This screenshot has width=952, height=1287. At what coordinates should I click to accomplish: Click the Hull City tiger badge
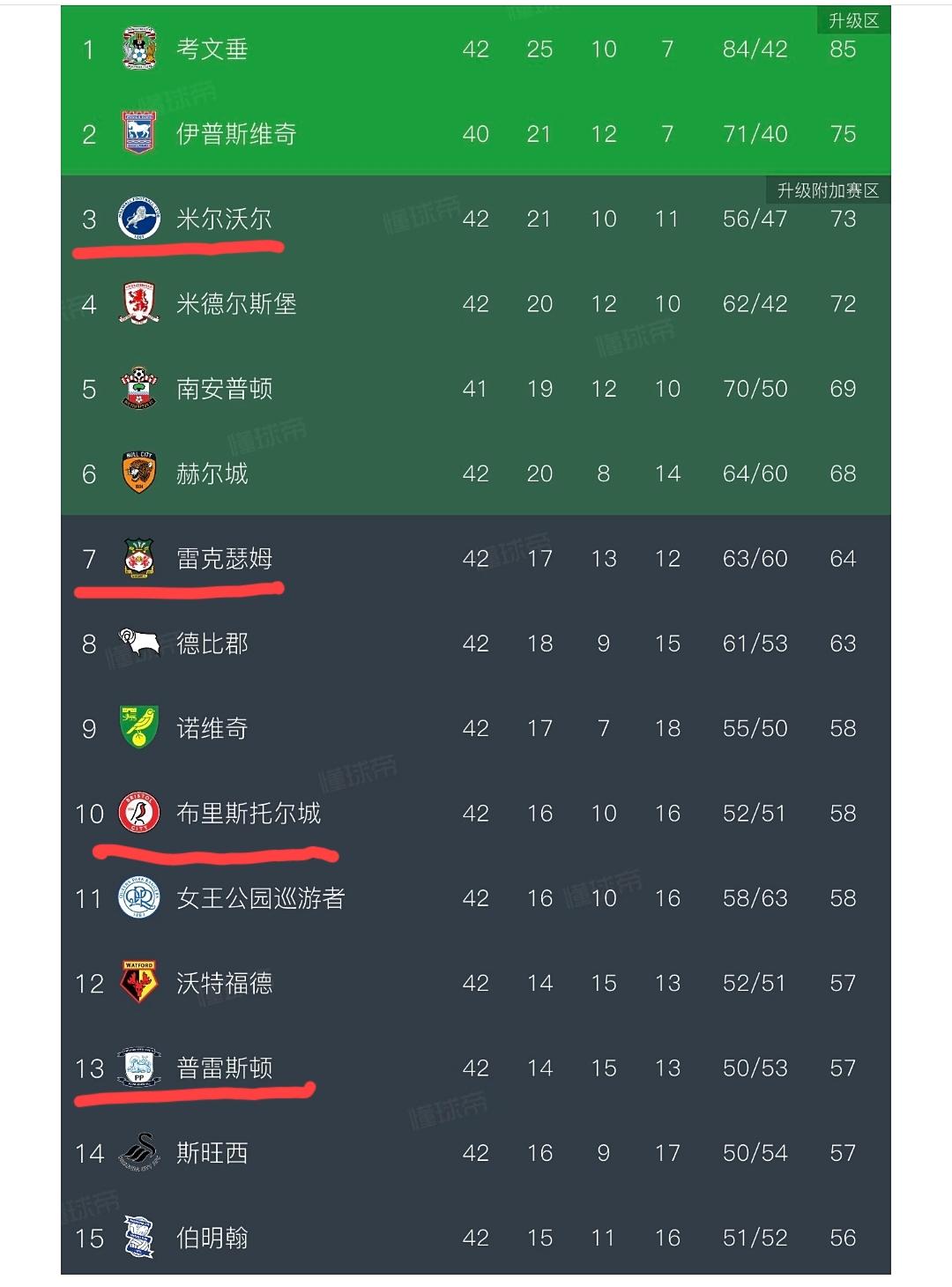[138, 472]
